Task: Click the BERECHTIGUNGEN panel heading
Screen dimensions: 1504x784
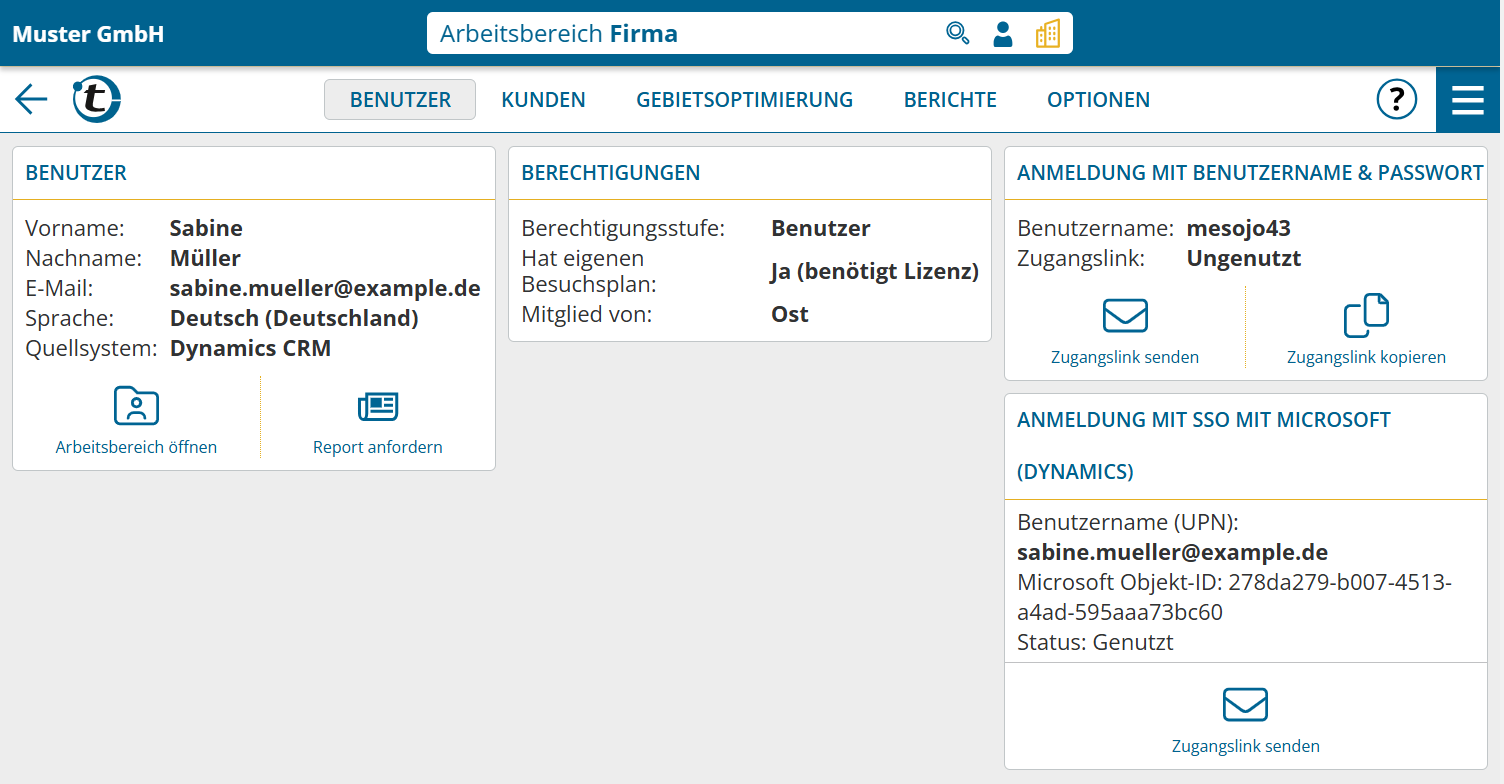Action: (611, 173)
